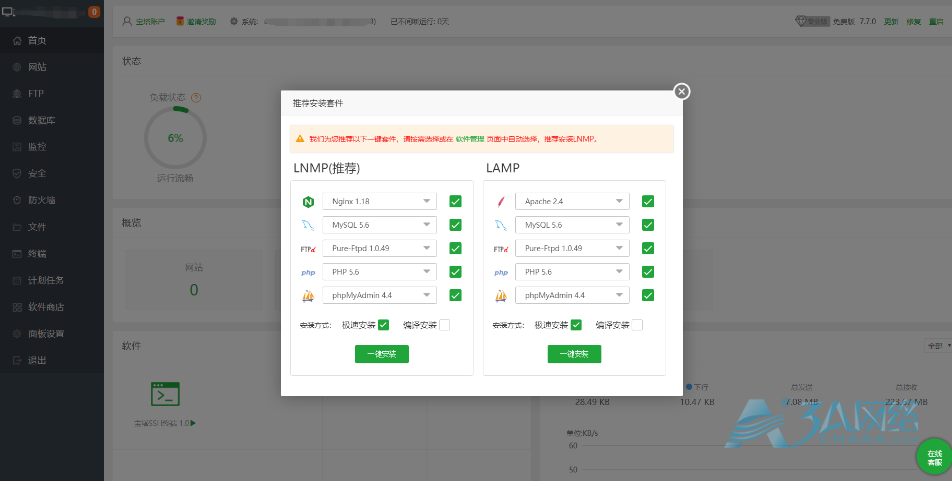Open LNMP Pure-Ftpd 1.0.49 dropdown
Image resolution: width=952 pixels, height=481 pixels.
coord(379,248)
